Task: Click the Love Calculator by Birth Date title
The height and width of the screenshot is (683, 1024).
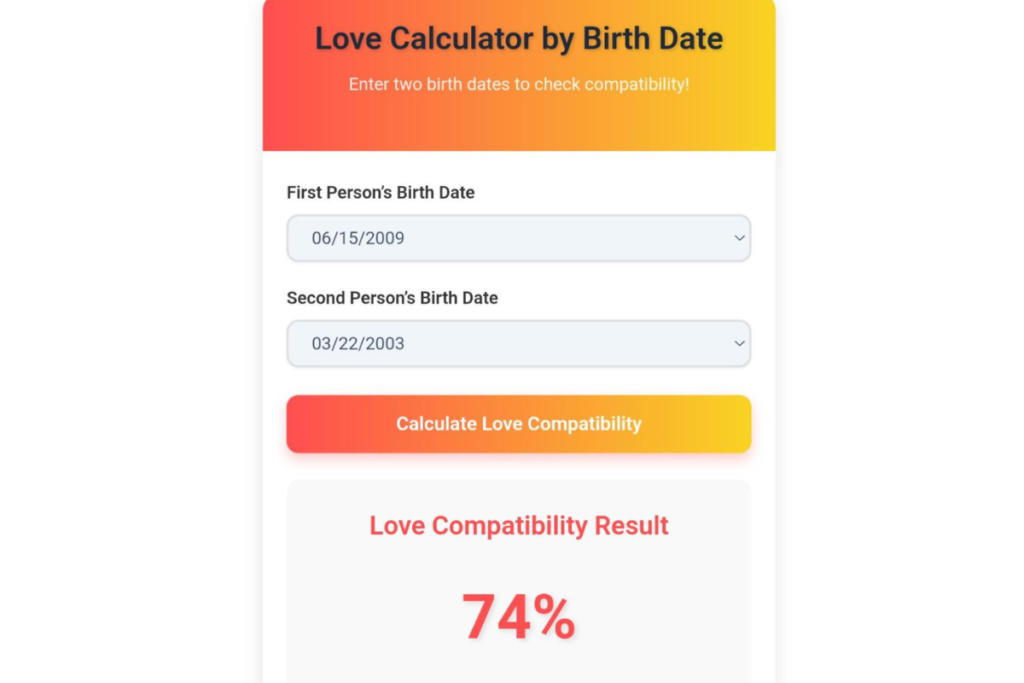Action: [x=518, y=39]
